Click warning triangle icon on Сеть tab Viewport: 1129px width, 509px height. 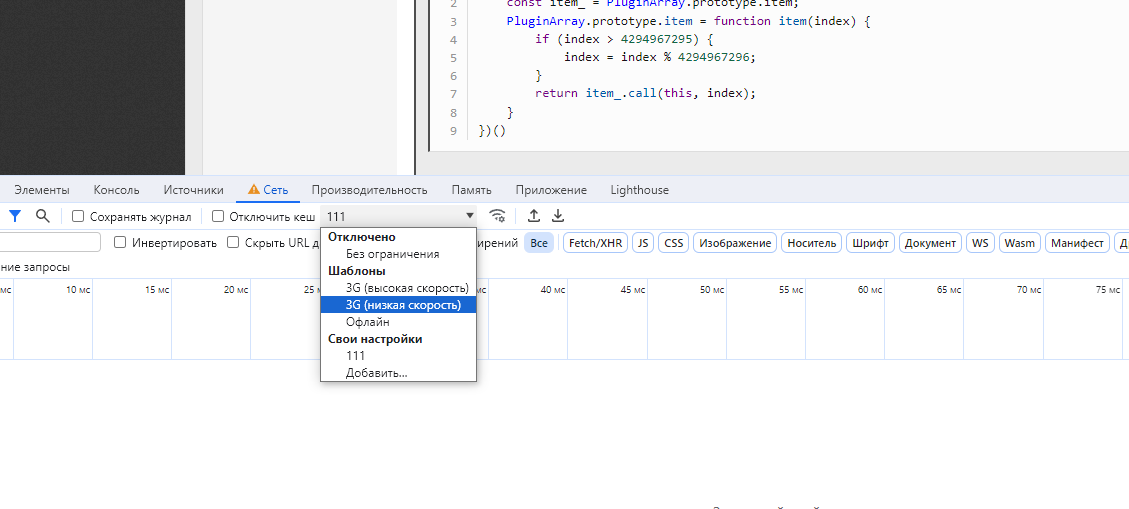point(254,190)
